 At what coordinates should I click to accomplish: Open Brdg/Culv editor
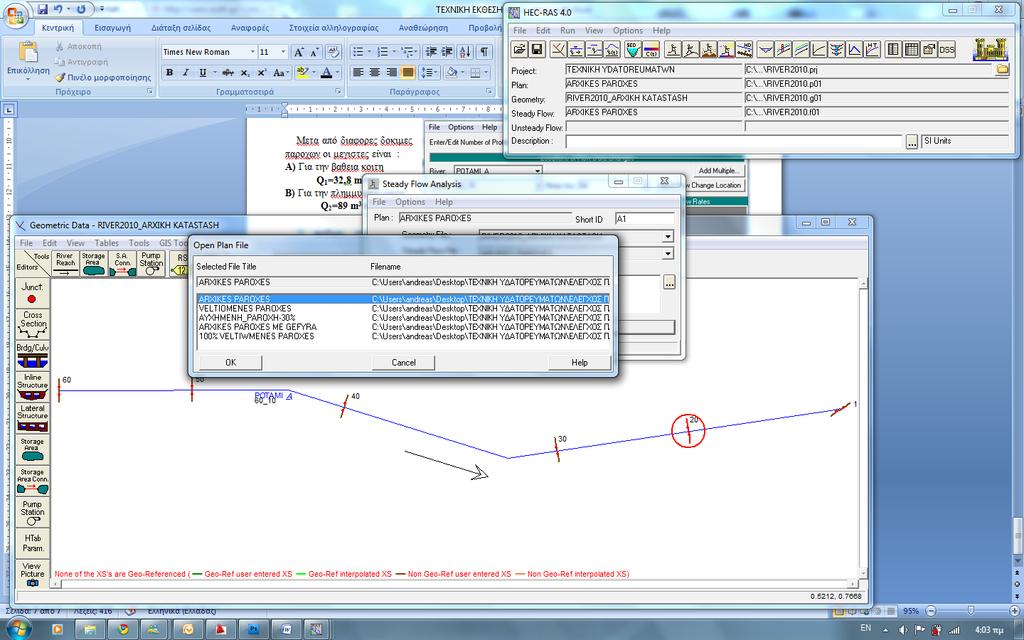pyautogui.click(x=32, y=355)
